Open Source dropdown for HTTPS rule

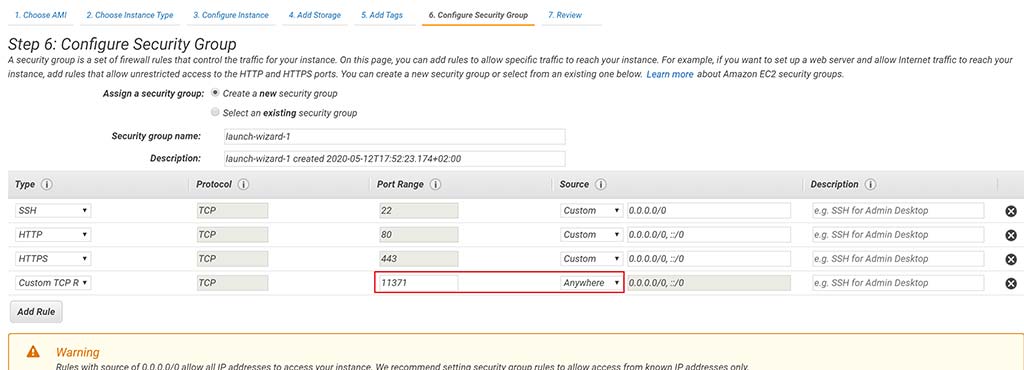click(591, 259)
